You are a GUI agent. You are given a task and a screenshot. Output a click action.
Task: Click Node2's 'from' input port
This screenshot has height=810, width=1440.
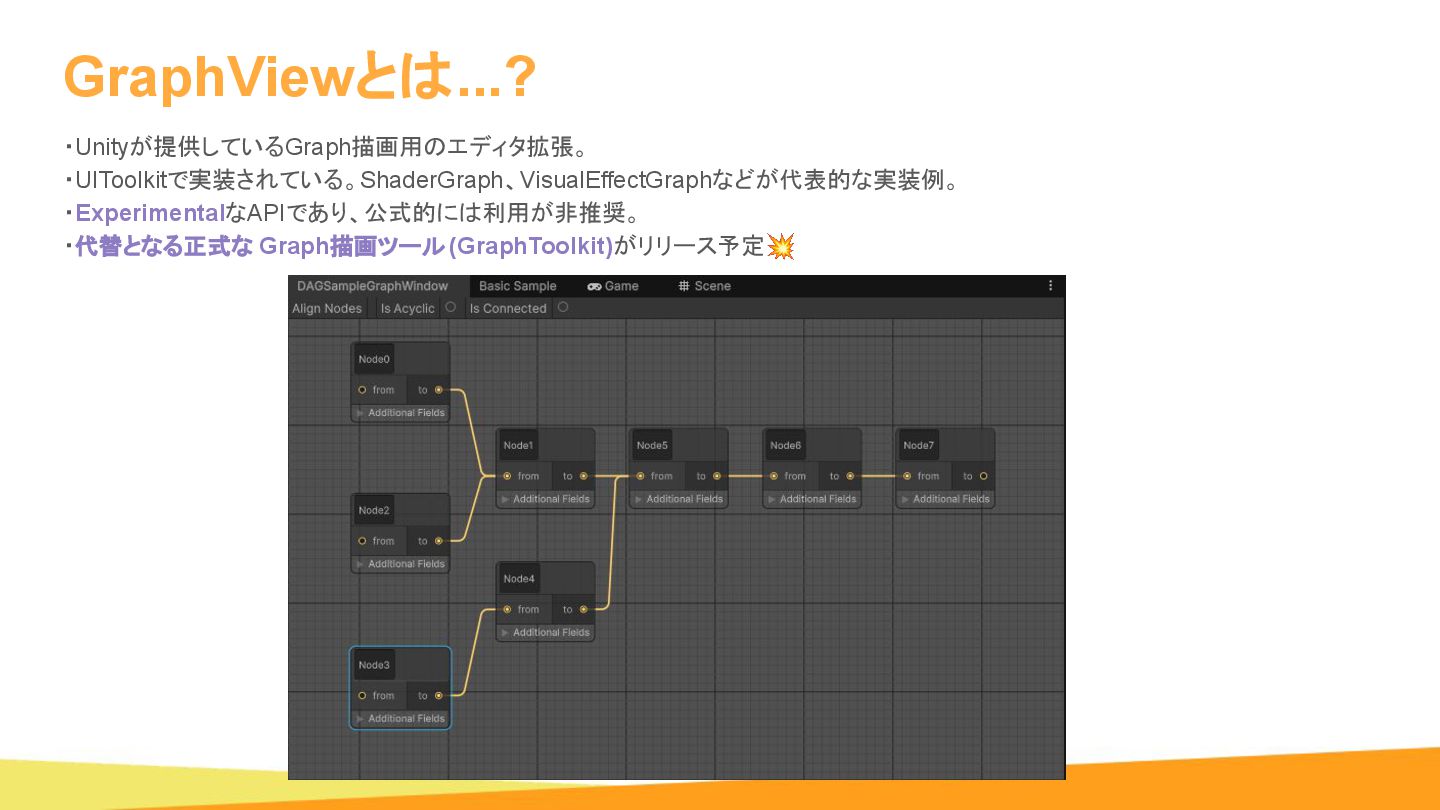click(x=362, y=541)
